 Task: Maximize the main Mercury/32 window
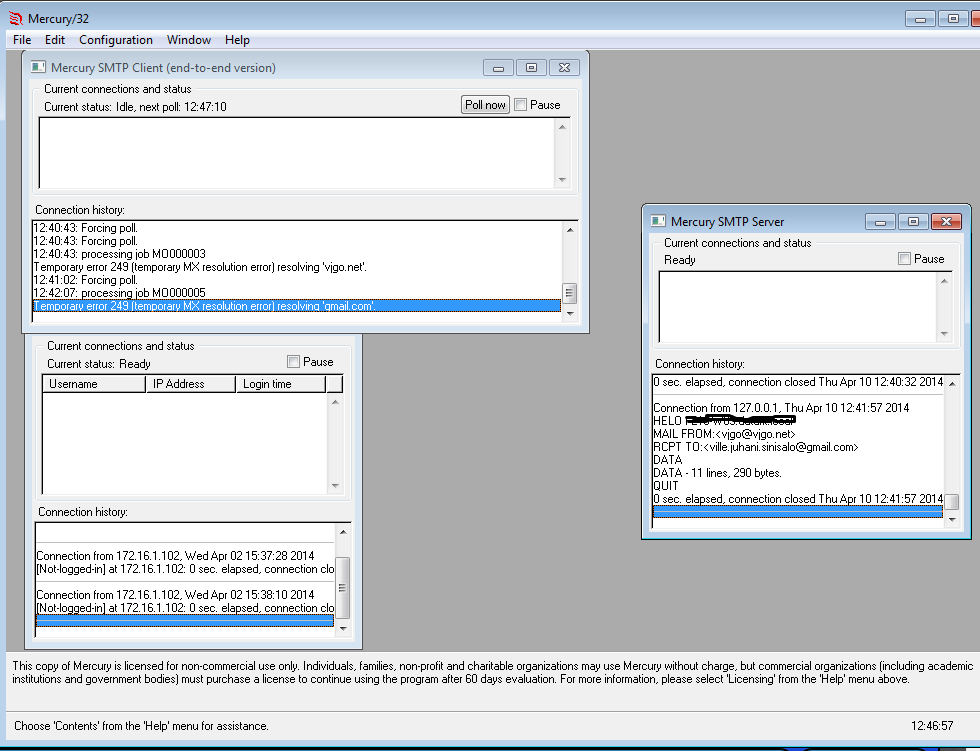953,19
